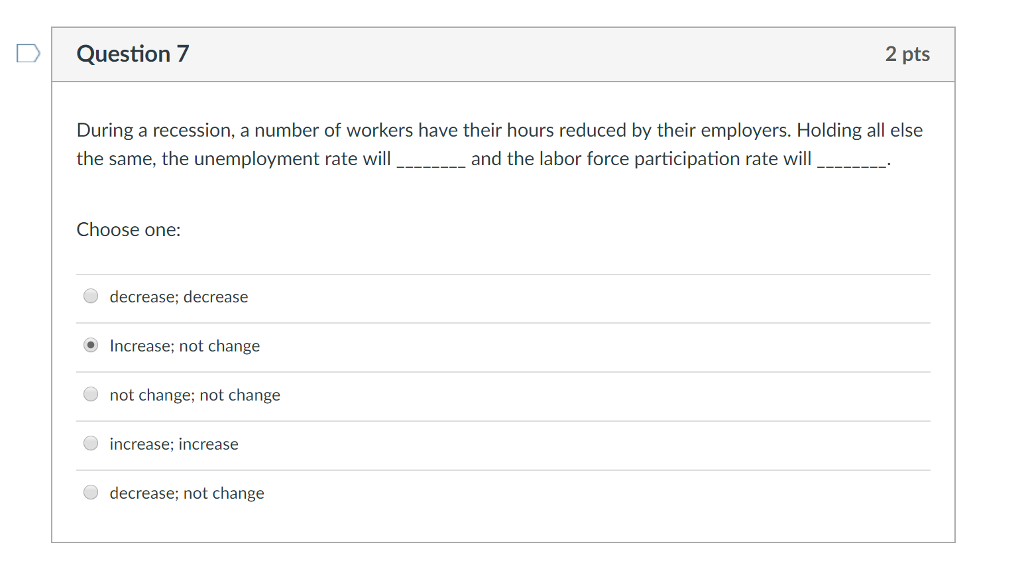The height and width of the screenshot is (567, 1024).
Task: Click the 'decrease; not change' answer label text
Action: (187, 493)
